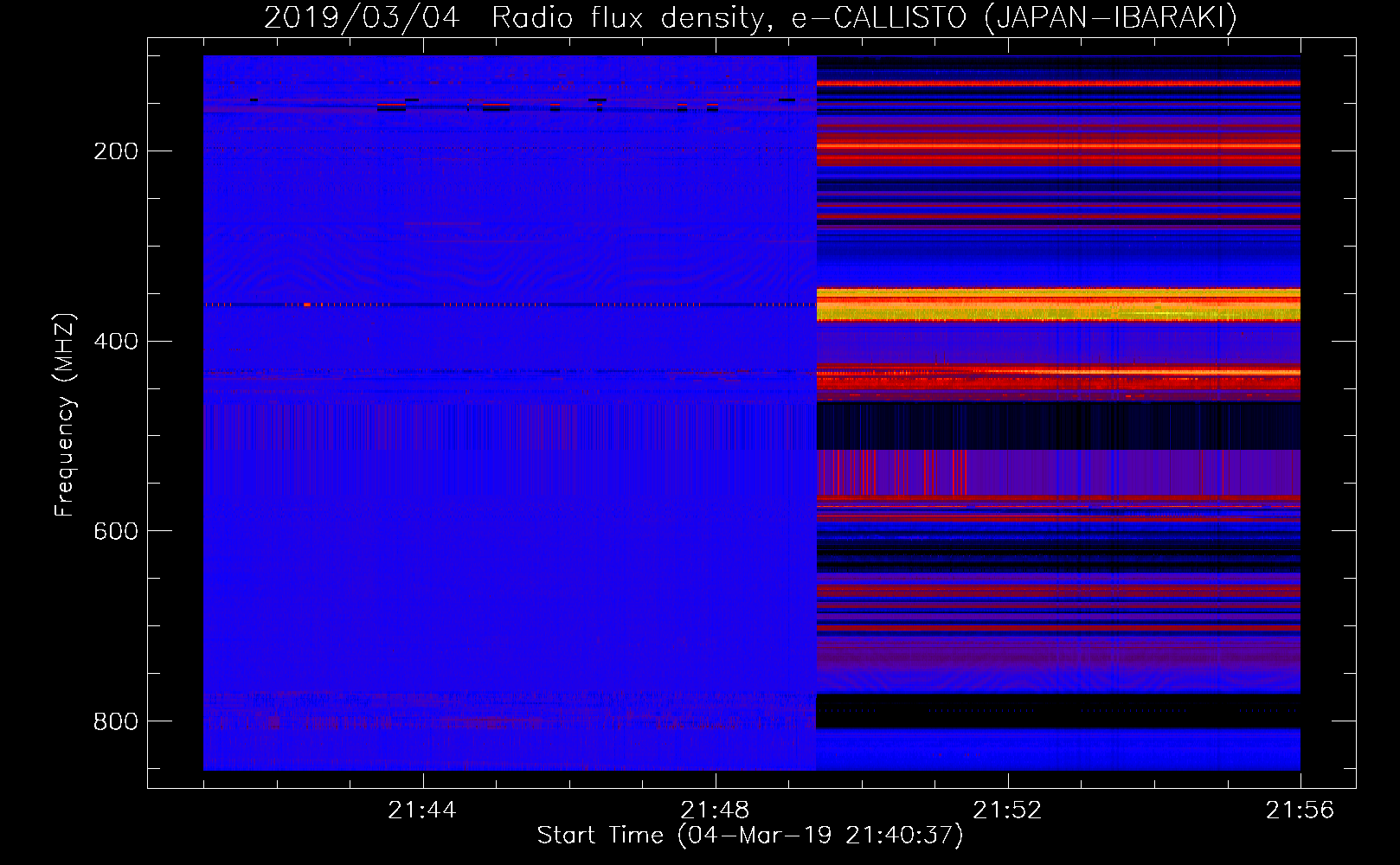Screen dimensions: 1400x865
Task: Click the 21:52 time tick label
Action: pyautogui.click(x=1007, y=811)
